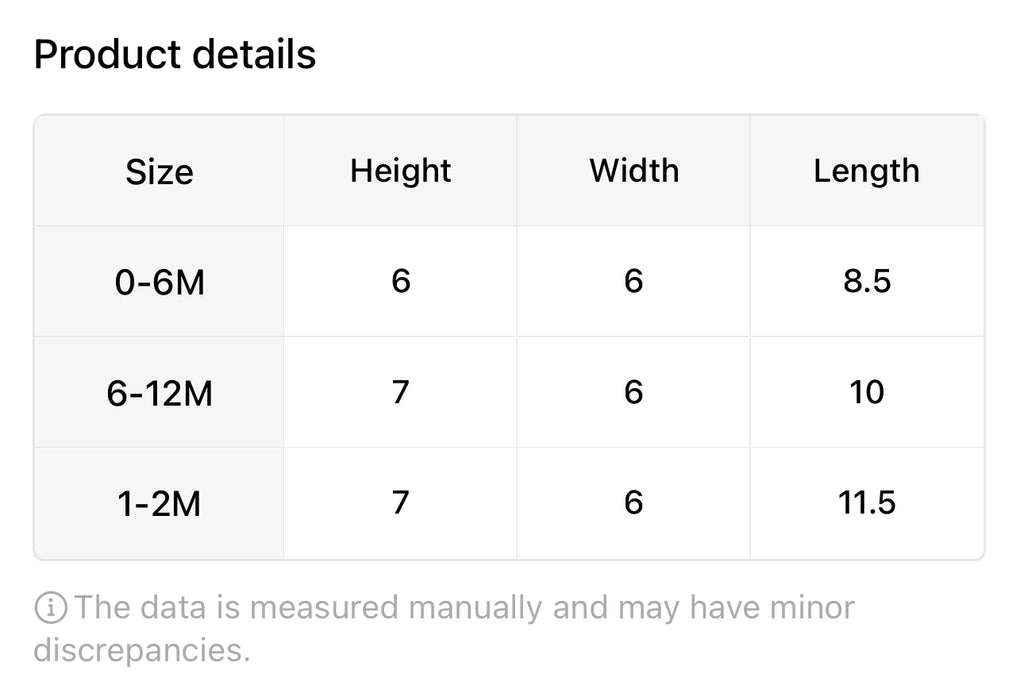The height and width of the screenshot is (689, 1024).
Task: Click the length value 10
Action: pyautogui.click(x=866, y=392)
